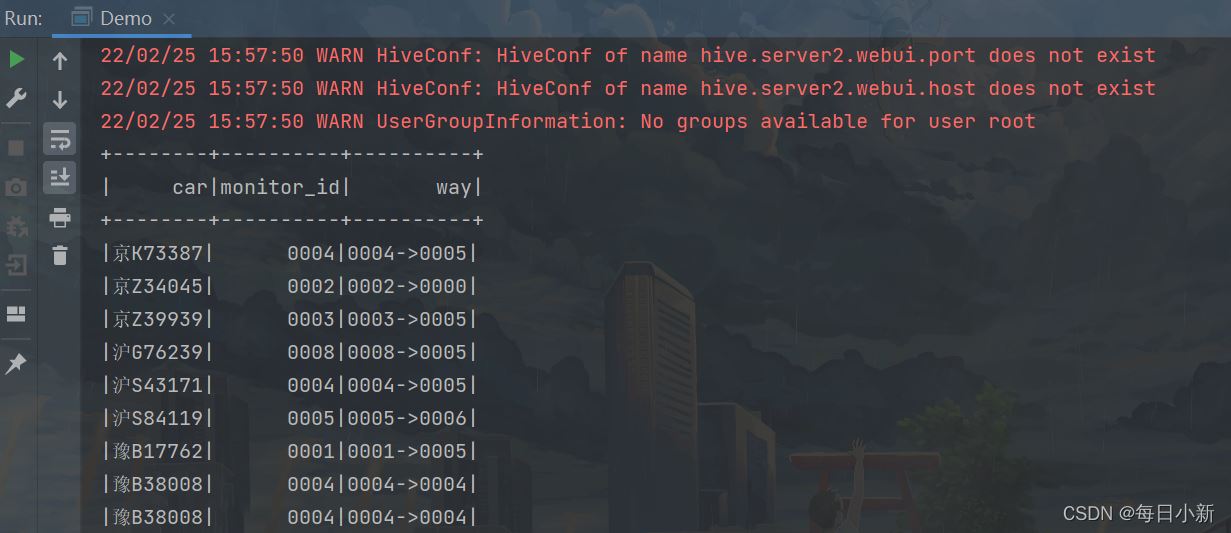Open run configuration via the wrench icon

[16, 98]
